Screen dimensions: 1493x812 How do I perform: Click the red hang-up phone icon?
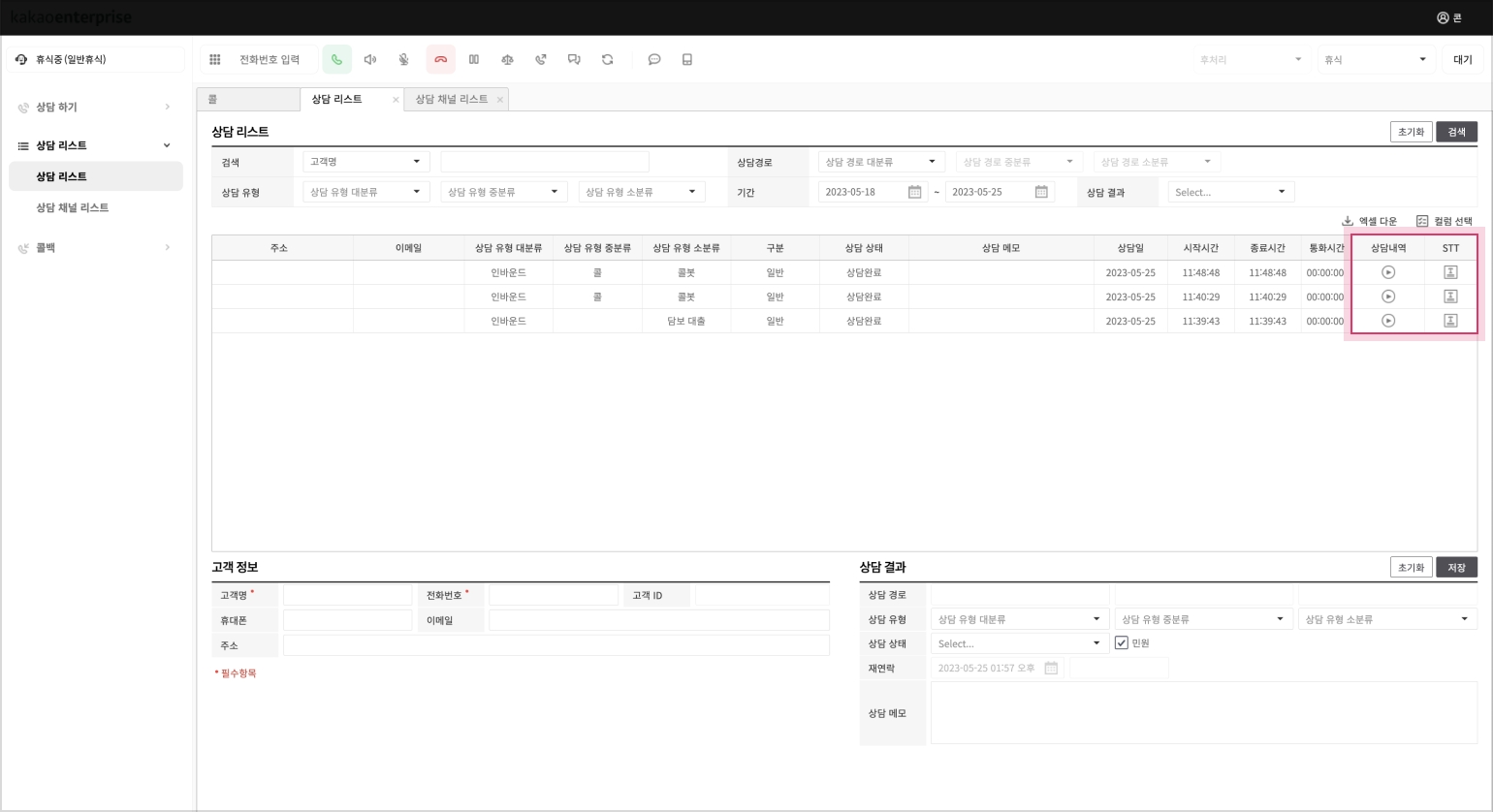point(440,60)
